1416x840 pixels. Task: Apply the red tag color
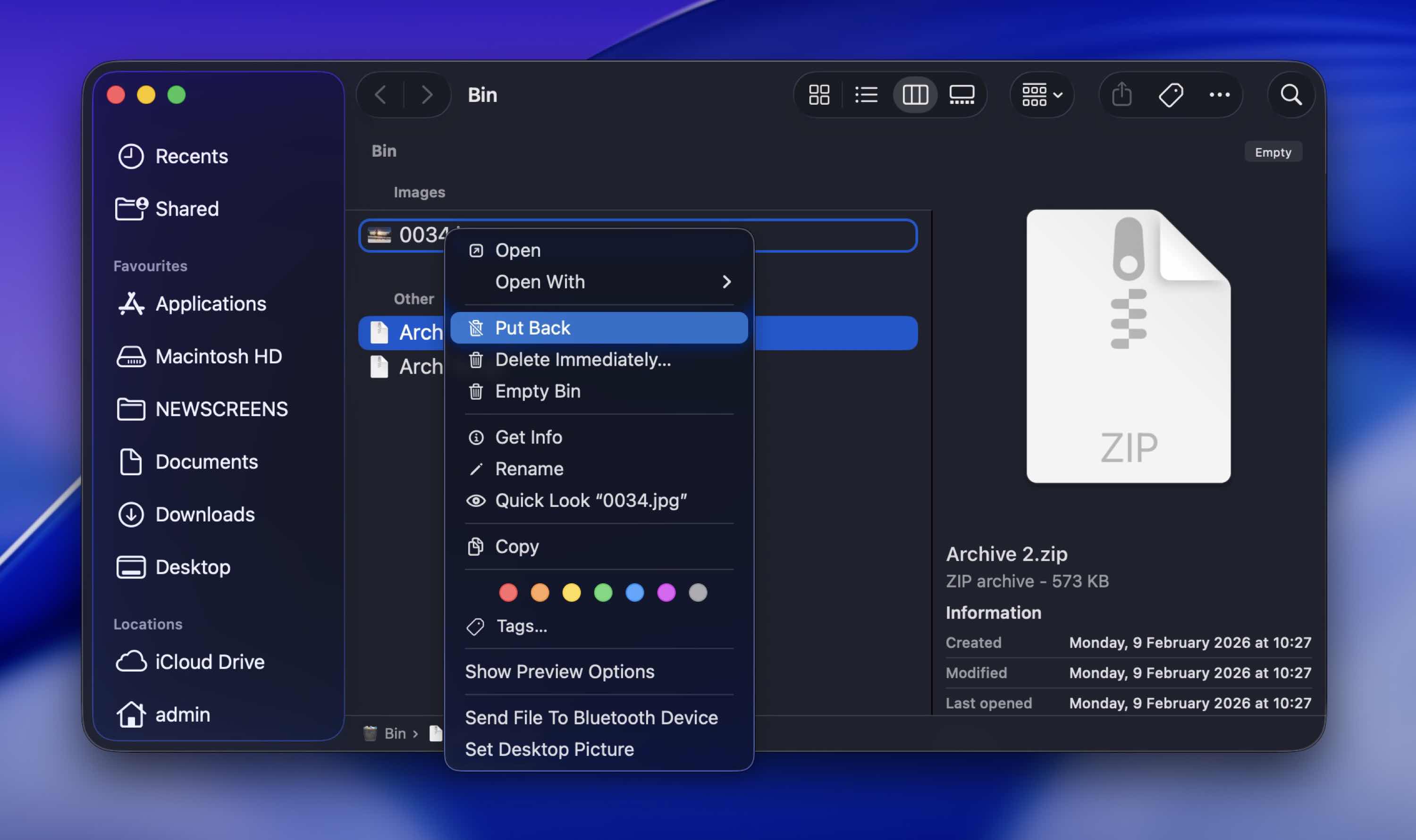508,593
